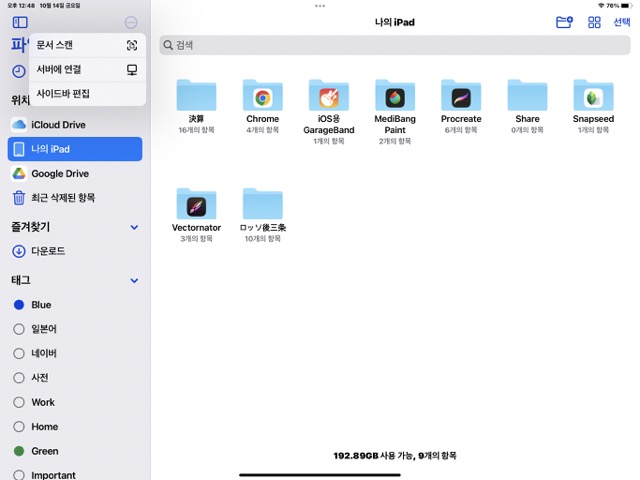Screen dimensions: 640x480
Task: Select the Work tag
Action: coord(75,402)
